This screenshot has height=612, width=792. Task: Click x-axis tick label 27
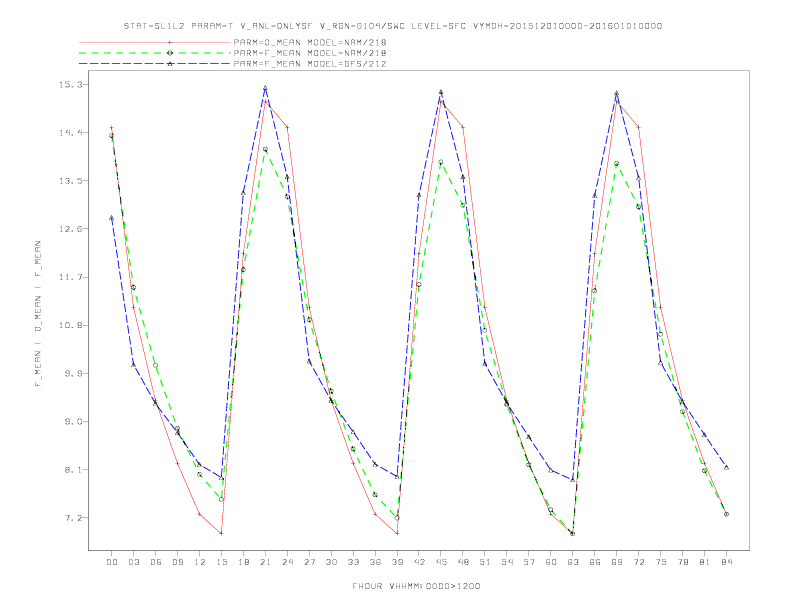309,562
